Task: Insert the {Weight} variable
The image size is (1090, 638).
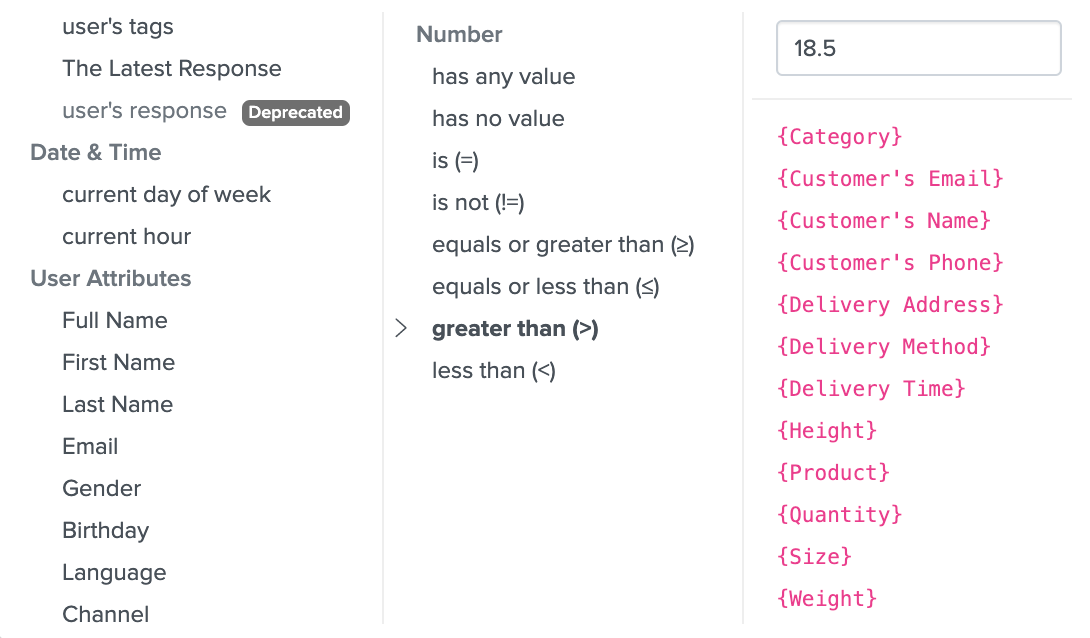Action: pos(826,599)
